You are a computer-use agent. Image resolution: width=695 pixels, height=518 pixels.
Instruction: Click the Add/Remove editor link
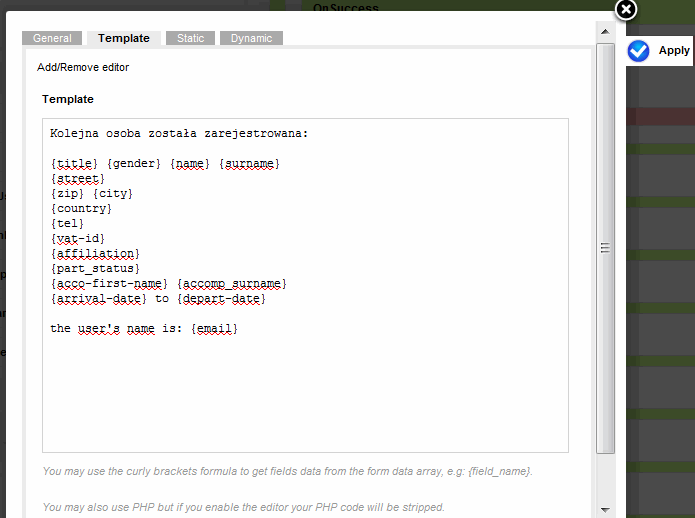coord(83,67)
